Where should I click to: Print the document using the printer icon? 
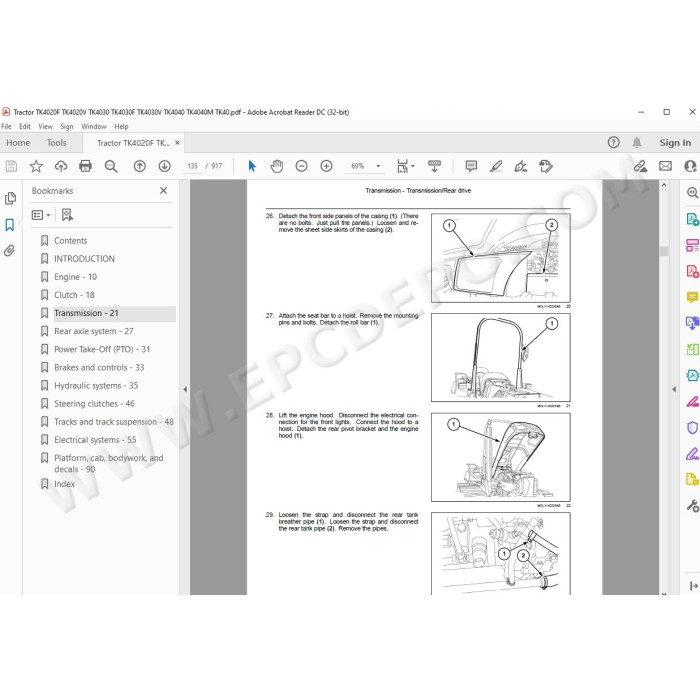point(85,167)
